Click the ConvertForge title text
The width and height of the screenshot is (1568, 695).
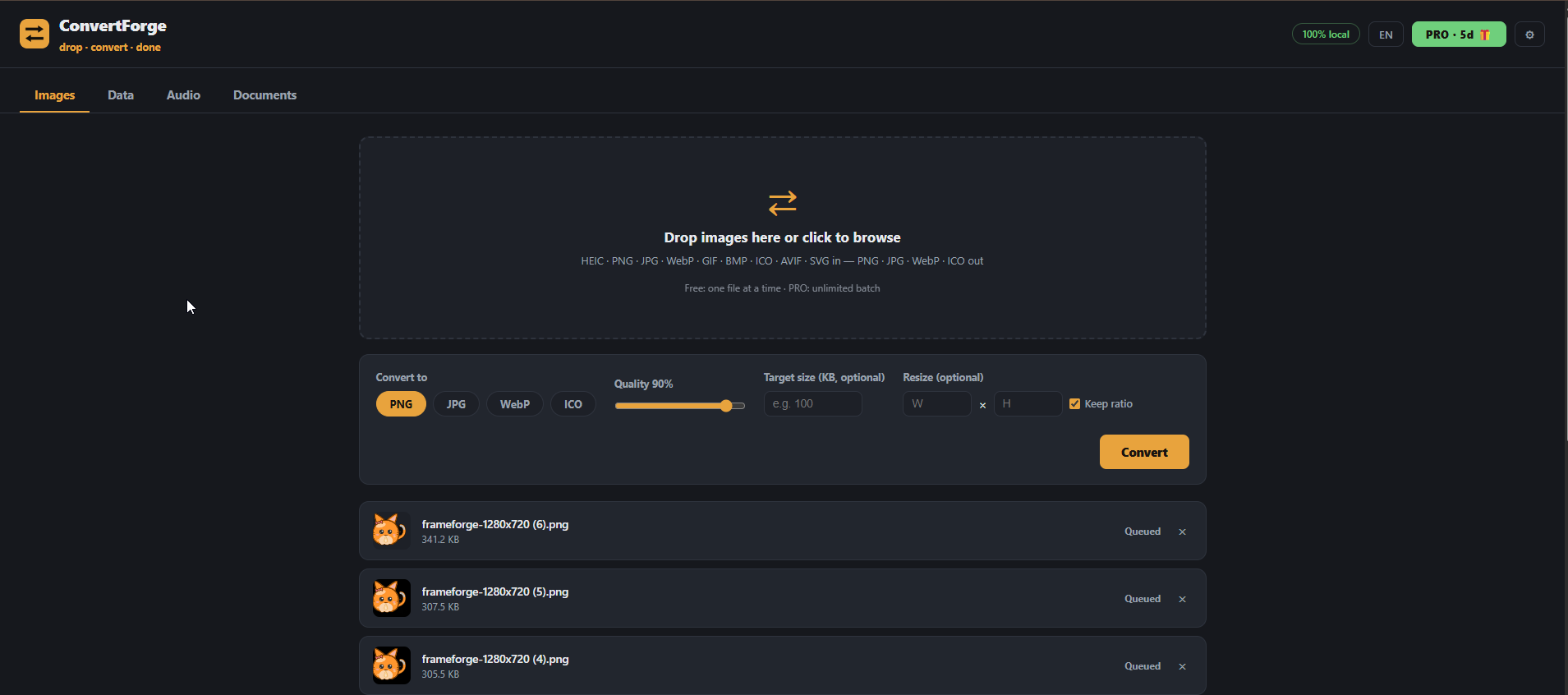(x=113, y=26)
